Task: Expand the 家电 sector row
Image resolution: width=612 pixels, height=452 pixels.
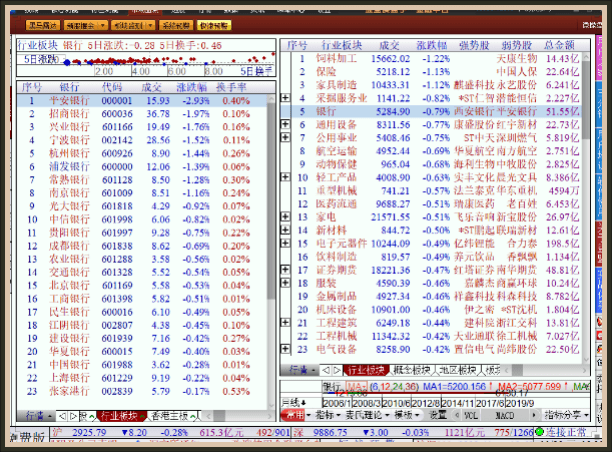Action: point(285,217)
